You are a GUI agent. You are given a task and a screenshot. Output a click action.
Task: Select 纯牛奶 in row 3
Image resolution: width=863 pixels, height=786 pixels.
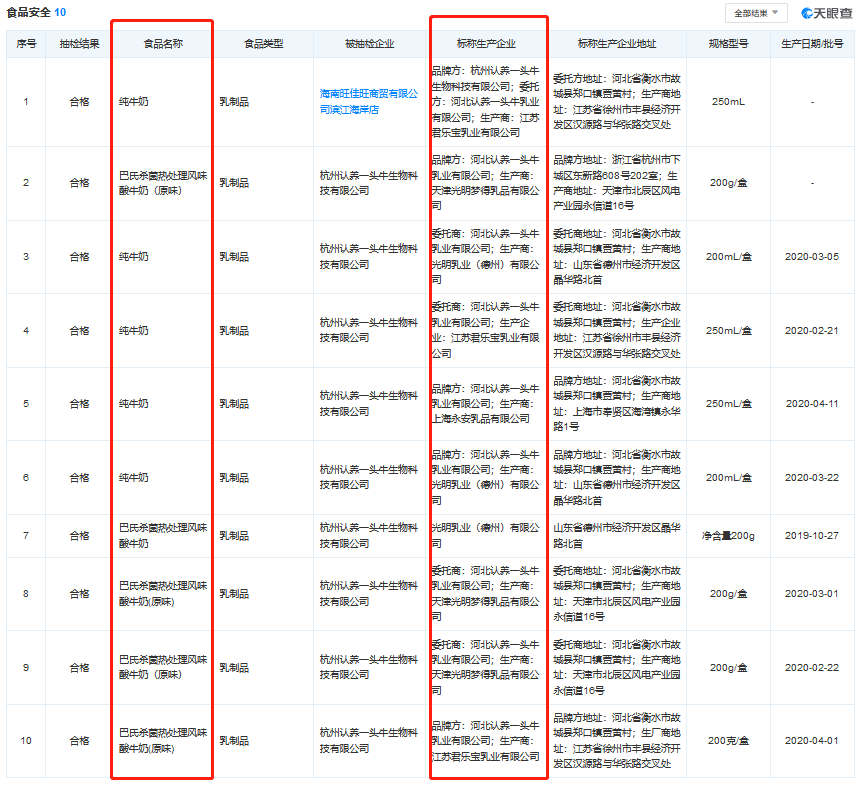134,256
